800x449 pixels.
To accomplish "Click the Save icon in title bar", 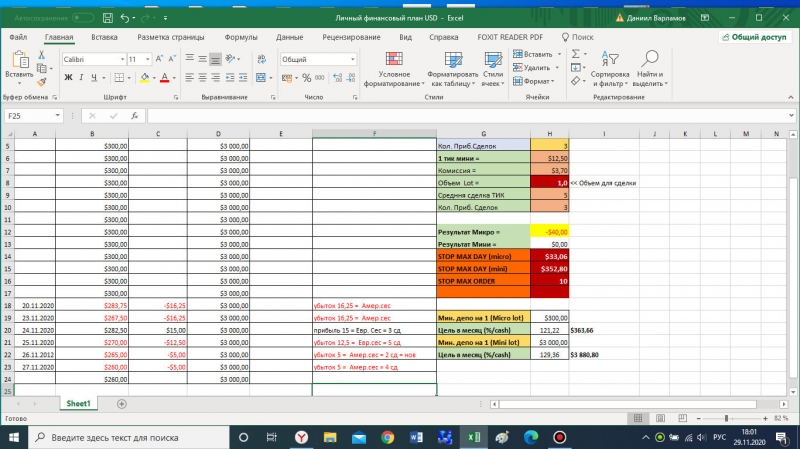I will 106,18.
